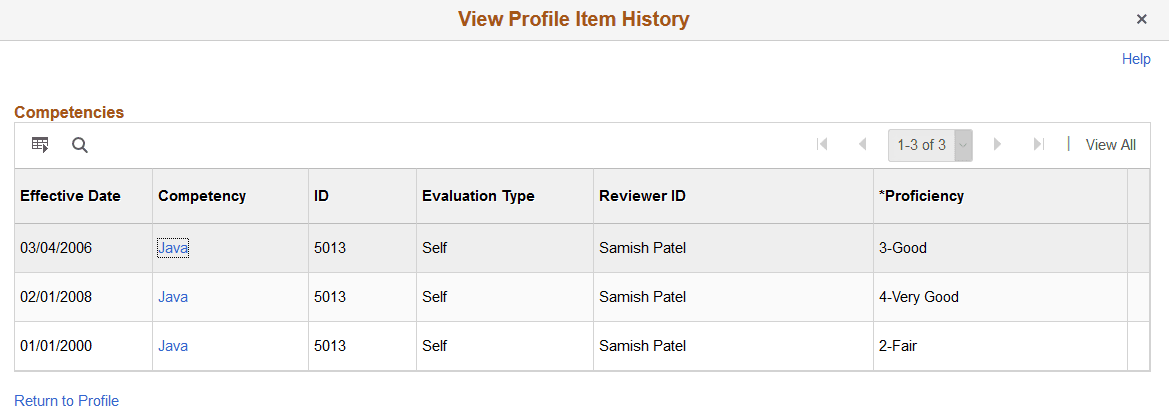This screenshot has width=1169, height=417.
Task: Go to last page arrow icon
Action: (1038, 145)
